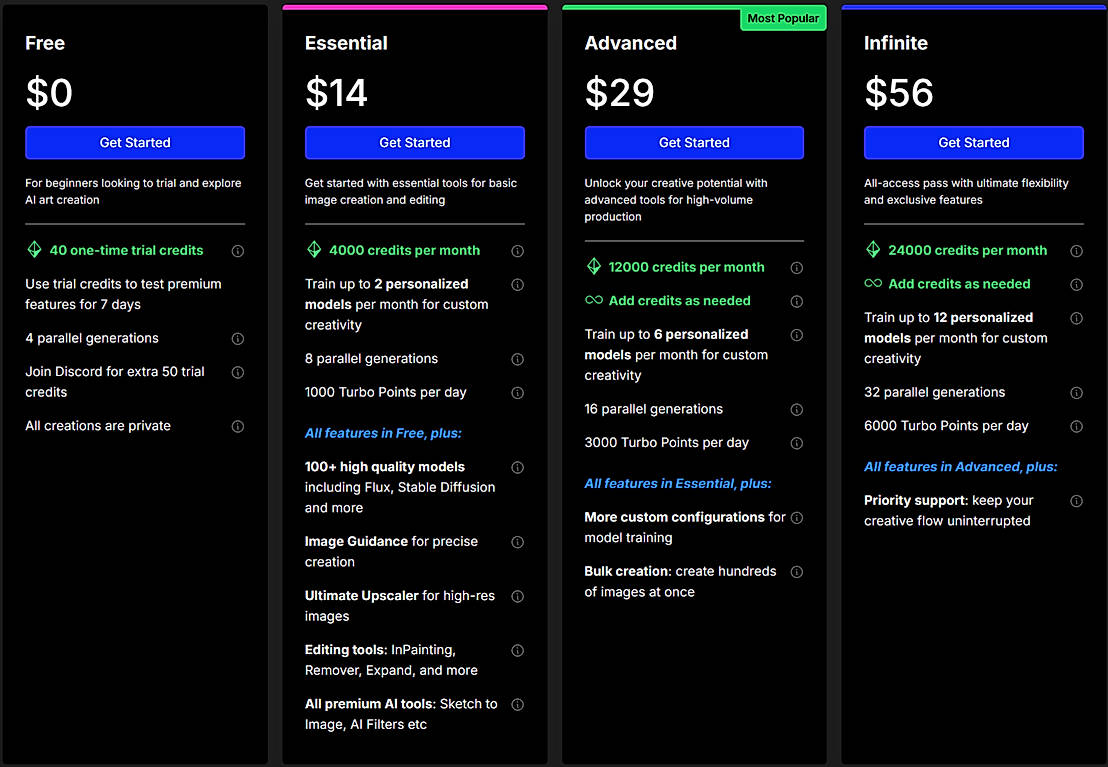Click the info icon next to Image Guidance
1108x767 pixels.
point(517,542)
